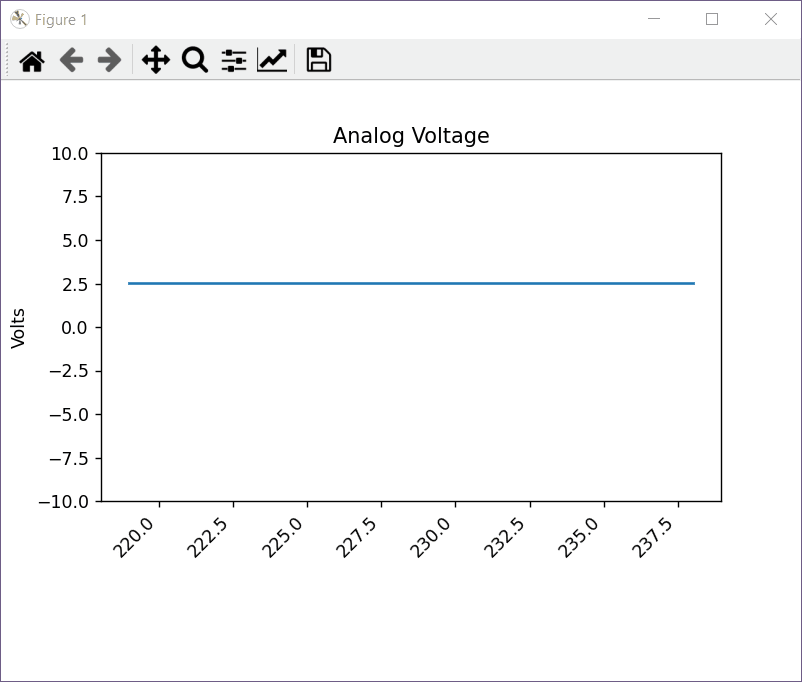Click the 'Analog Voltage' plot title
The height and width of the screenshot is (682, 802).
[x=411, y=136]
